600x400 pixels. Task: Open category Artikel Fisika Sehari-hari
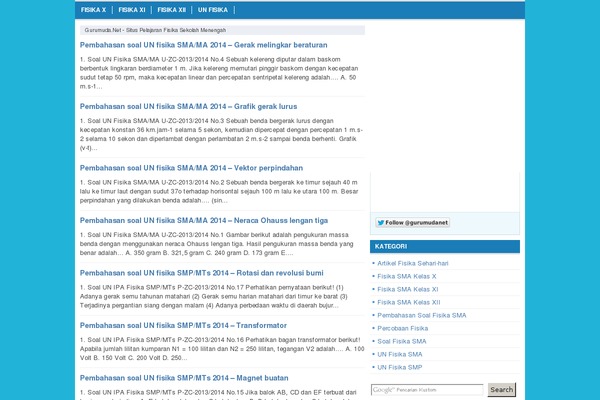click(412, 263)
